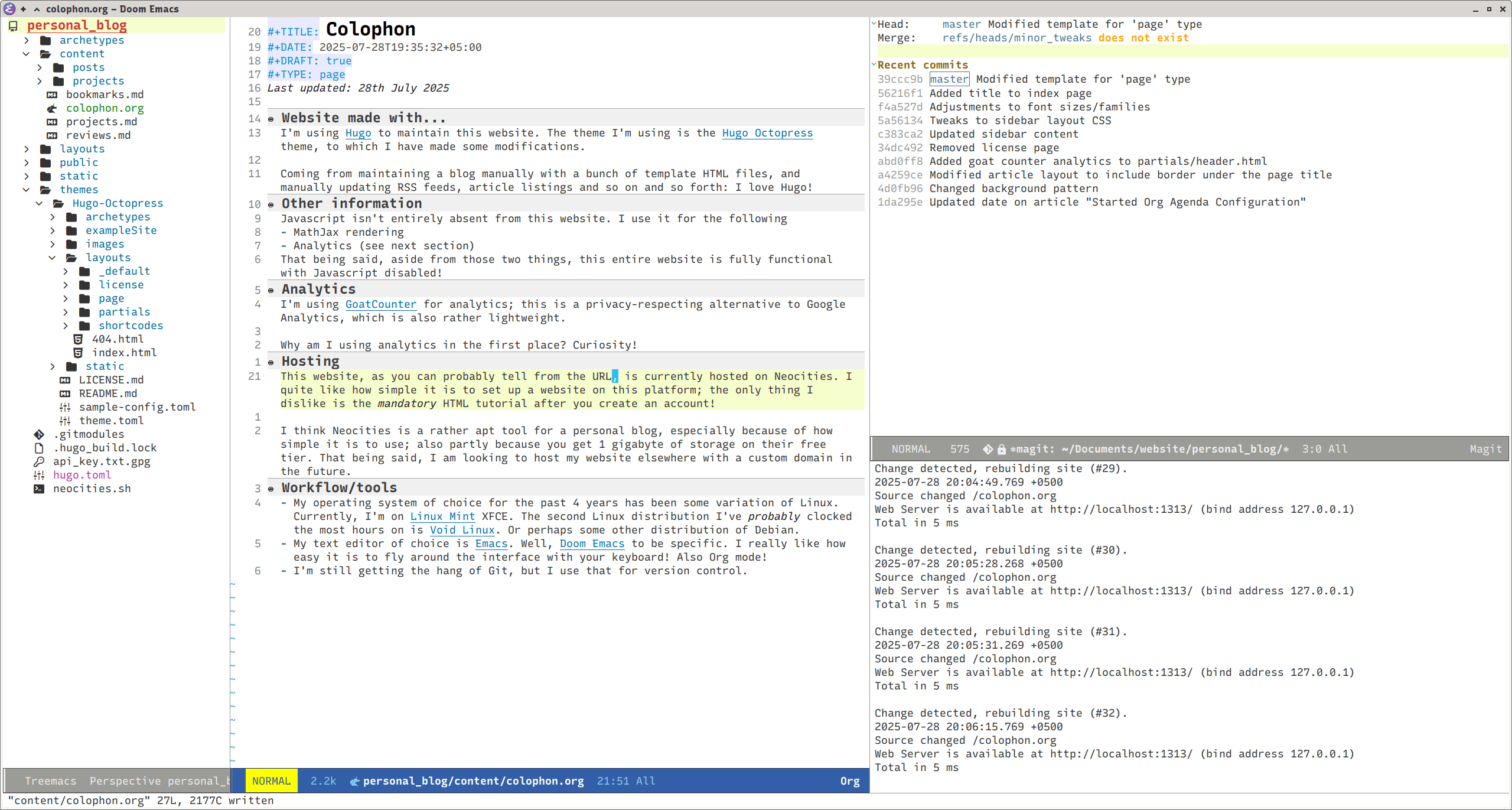Fold the 'Other information' heading bullet
1512x810 pixels.
click(271, 205)
